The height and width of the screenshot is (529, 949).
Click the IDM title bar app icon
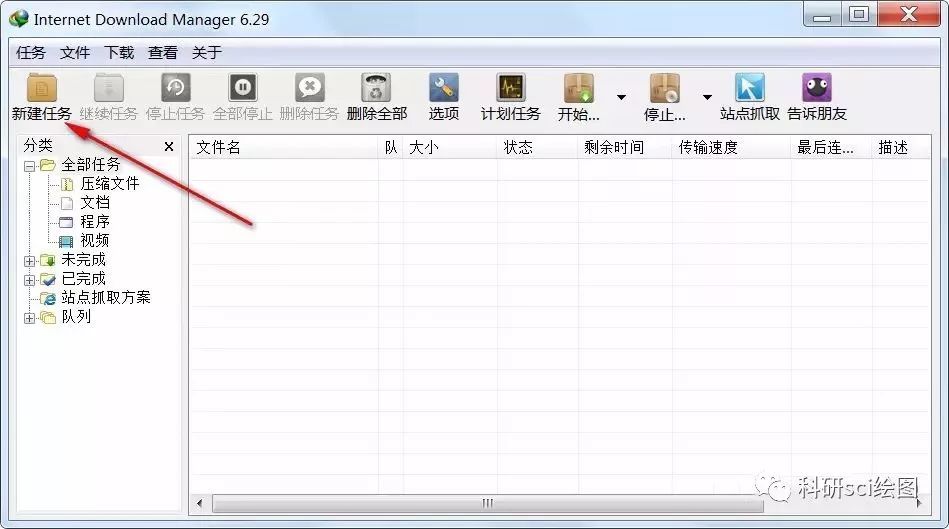(x=19, y=19)
